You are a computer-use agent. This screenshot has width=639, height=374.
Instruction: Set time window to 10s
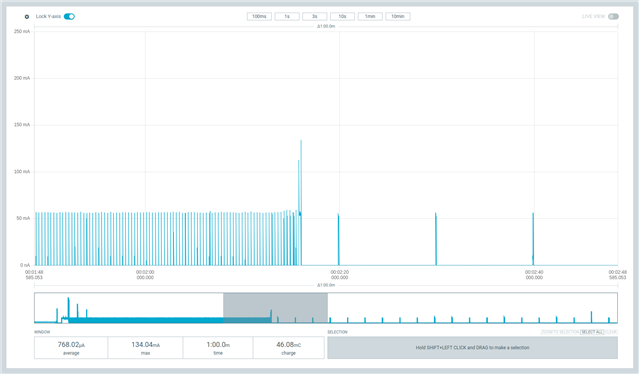click(342, 16)
